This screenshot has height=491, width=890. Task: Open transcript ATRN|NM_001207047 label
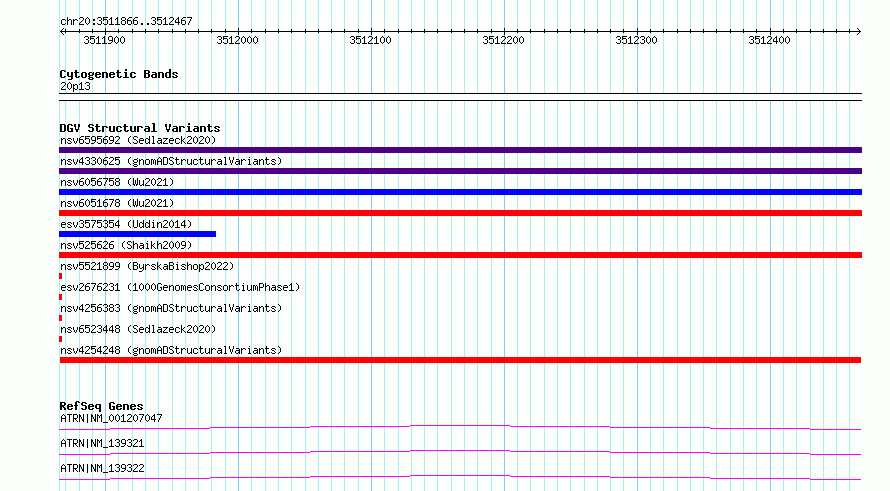[111, 418]
